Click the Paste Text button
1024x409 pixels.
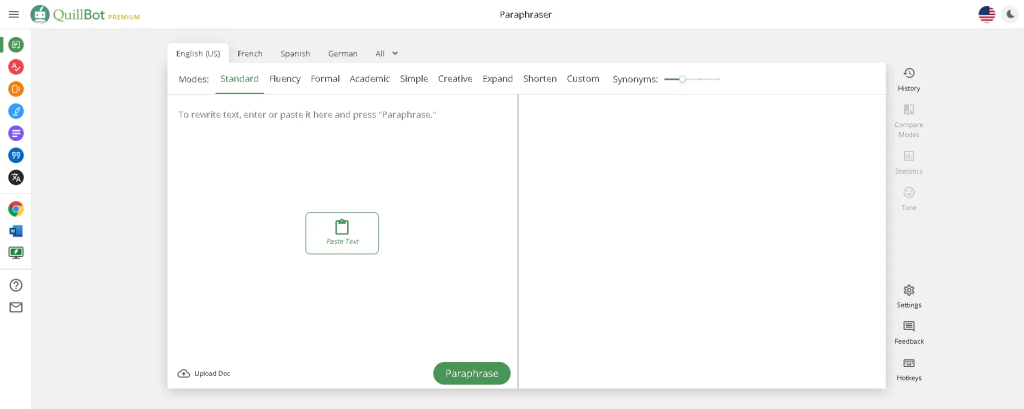[342, 233]
